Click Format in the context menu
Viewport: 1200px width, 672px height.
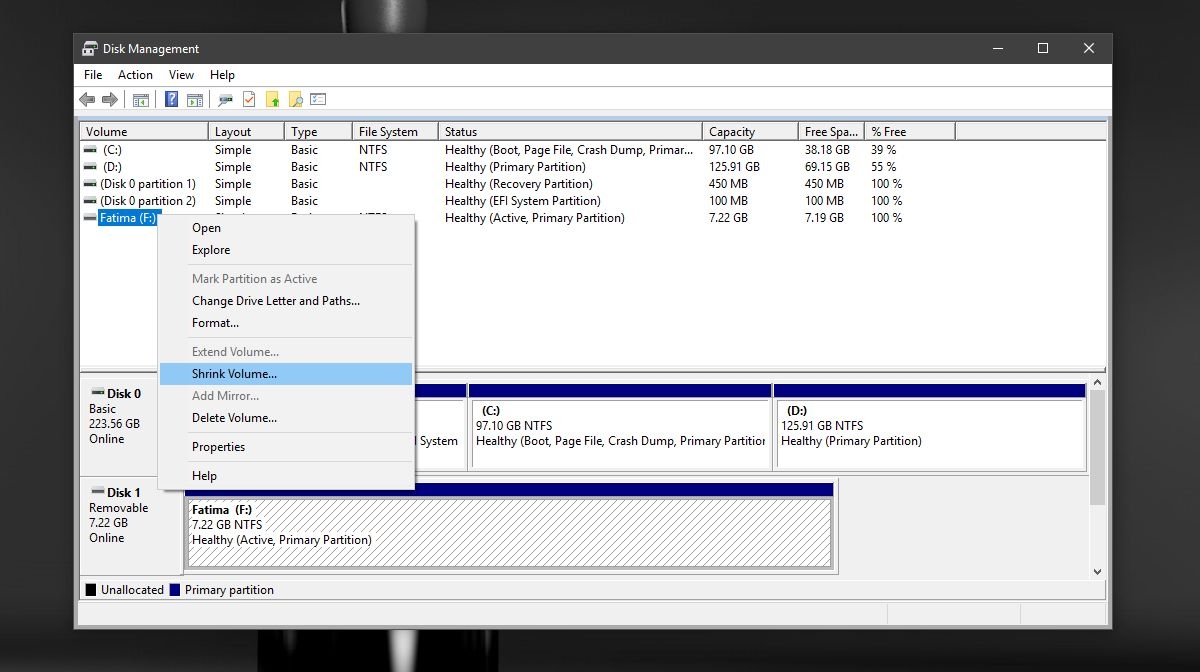[215, 323]
